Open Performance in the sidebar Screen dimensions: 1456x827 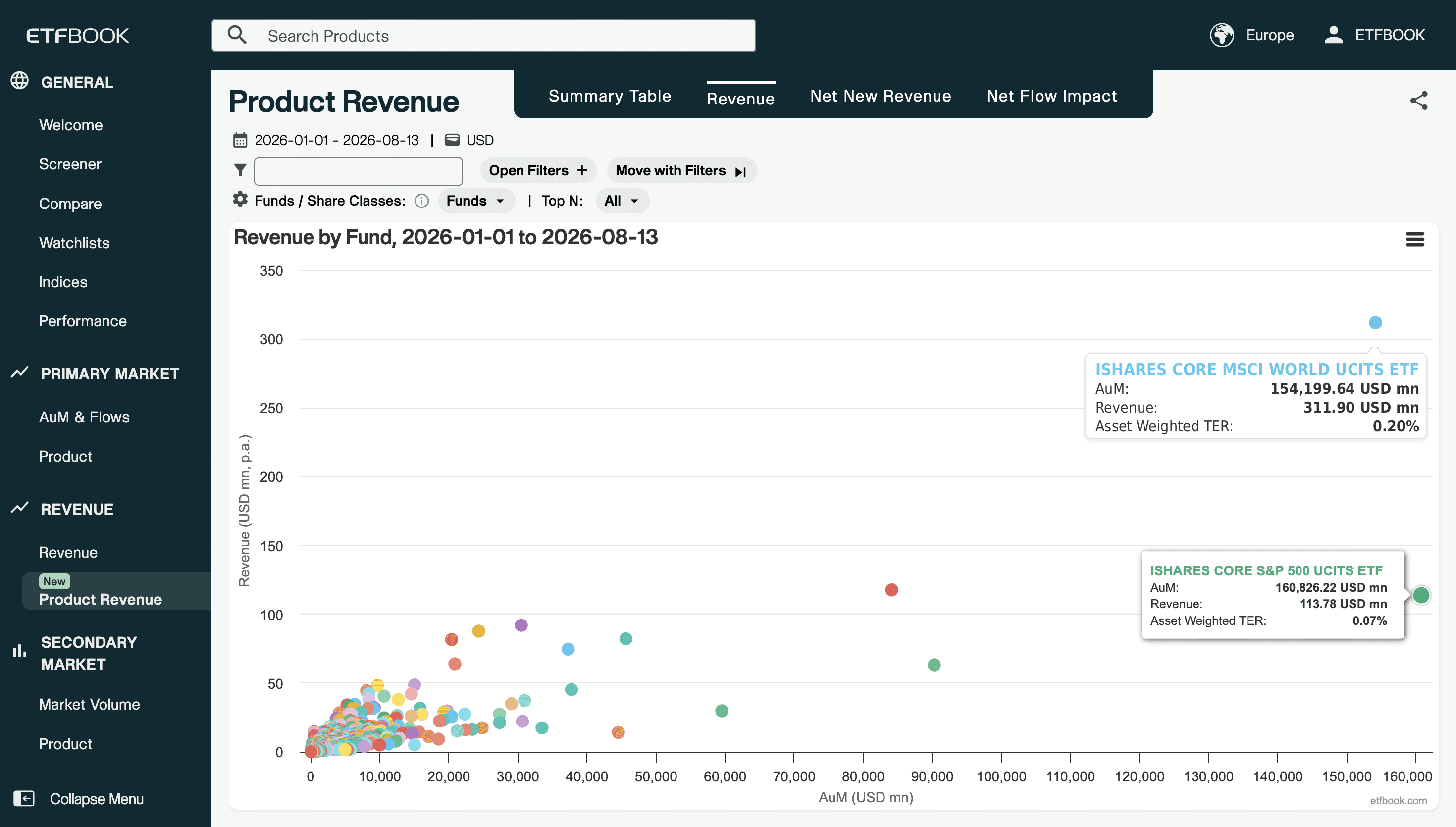83,321
